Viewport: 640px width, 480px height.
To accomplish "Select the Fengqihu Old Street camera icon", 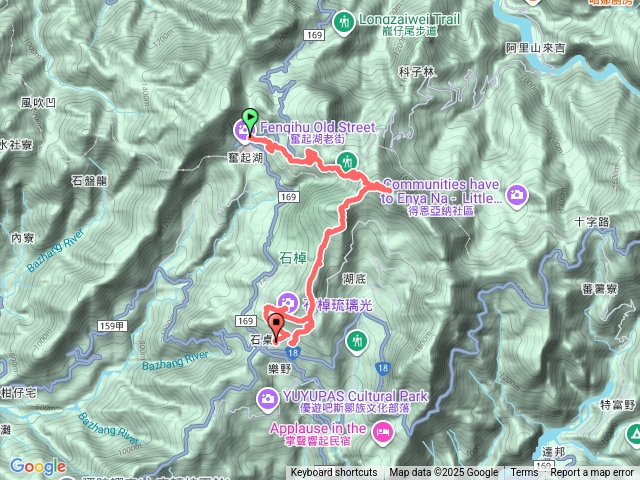I will 241,131.
